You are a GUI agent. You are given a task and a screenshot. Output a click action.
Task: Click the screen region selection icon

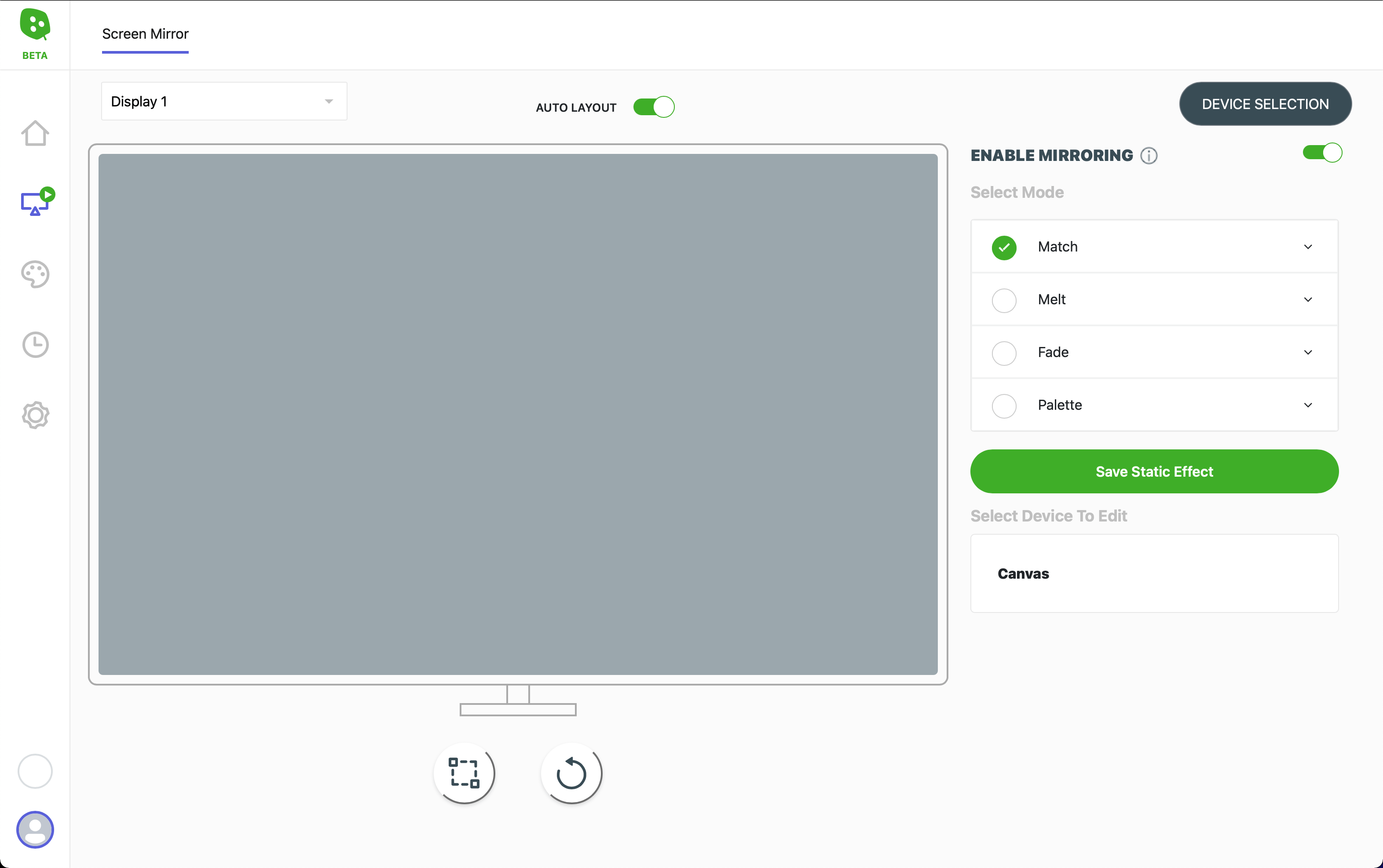click(x=464, y=773)
